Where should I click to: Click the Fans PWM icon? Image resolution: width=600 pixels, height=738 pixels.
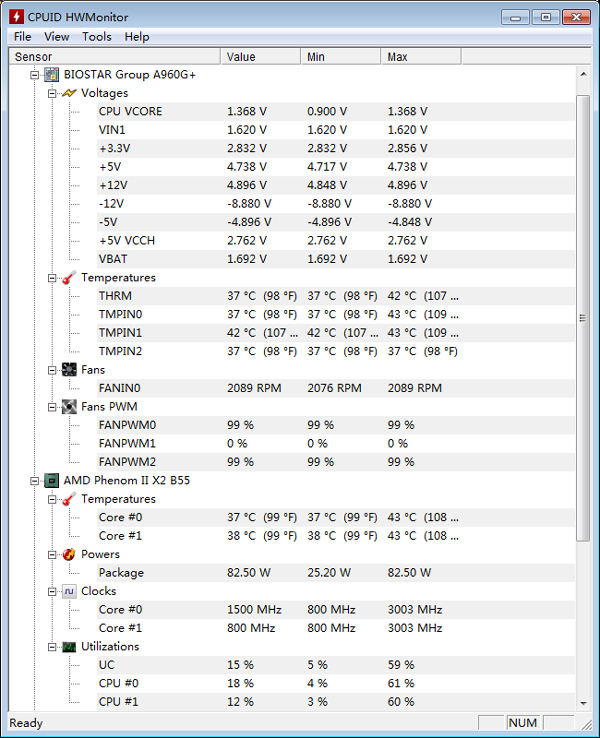[x=69, y=407]
